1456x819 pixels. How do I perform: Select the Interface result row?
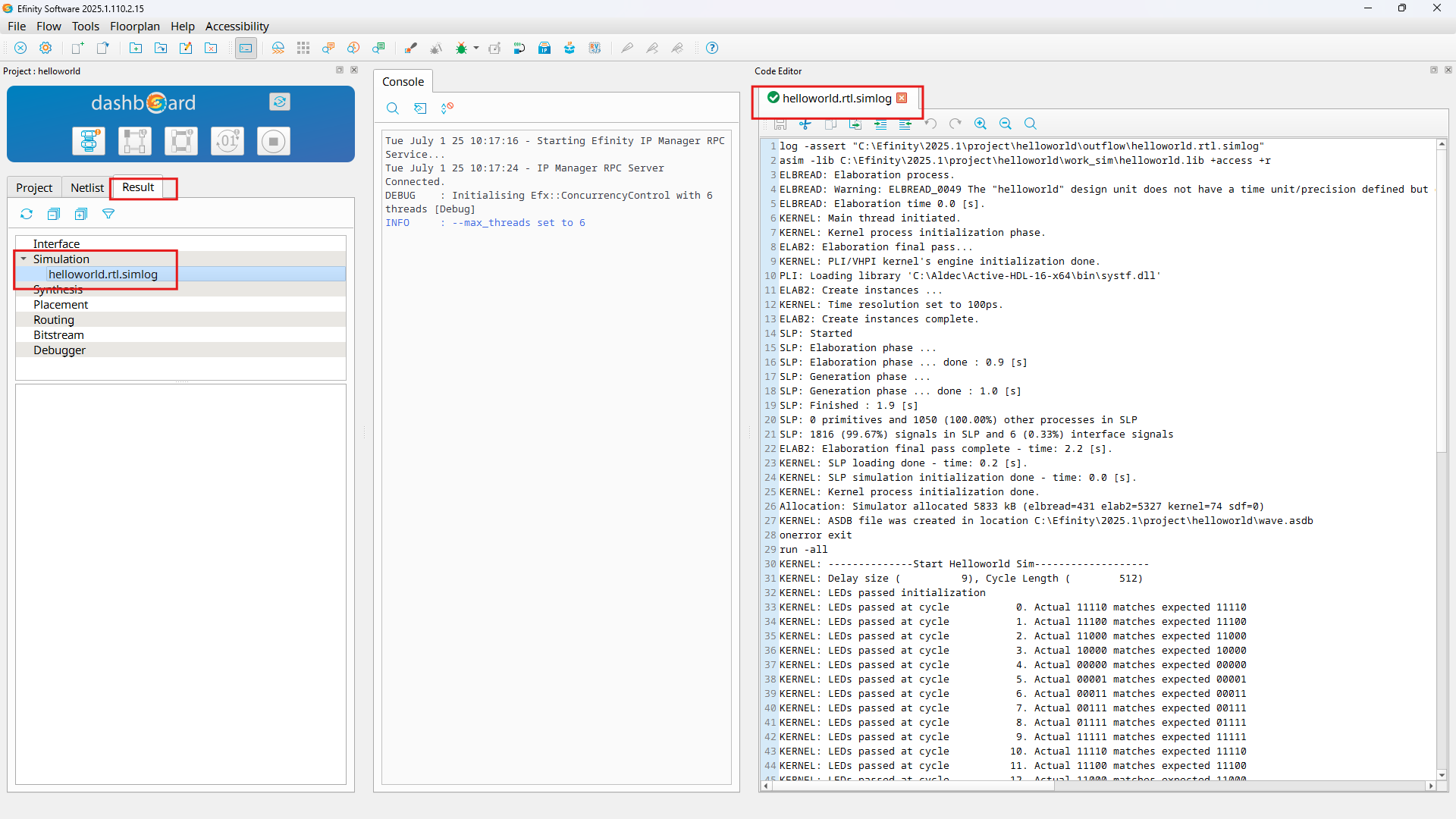point(180,244)
